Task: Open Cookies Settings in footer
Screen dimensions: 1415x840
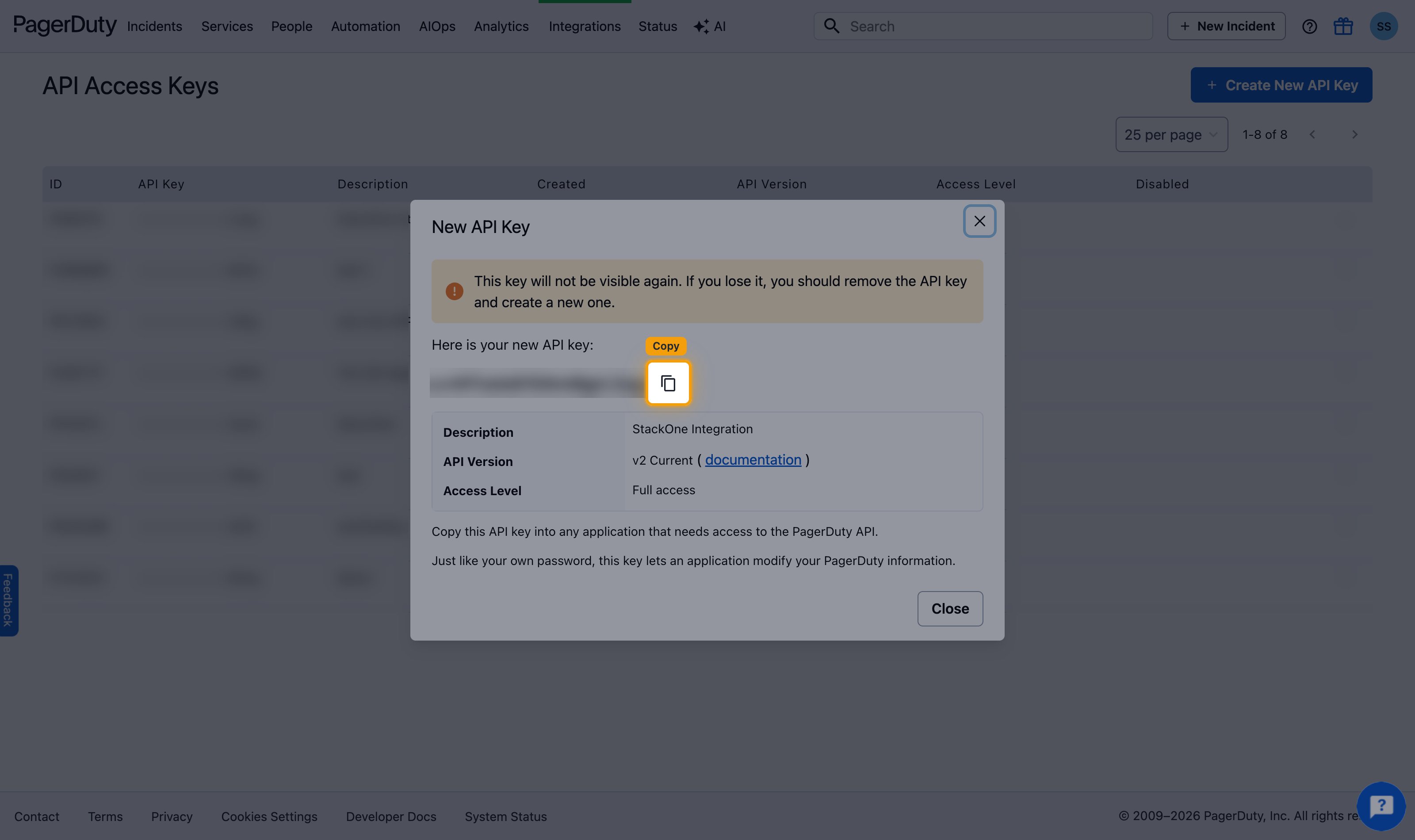Action: pos(269,816)
